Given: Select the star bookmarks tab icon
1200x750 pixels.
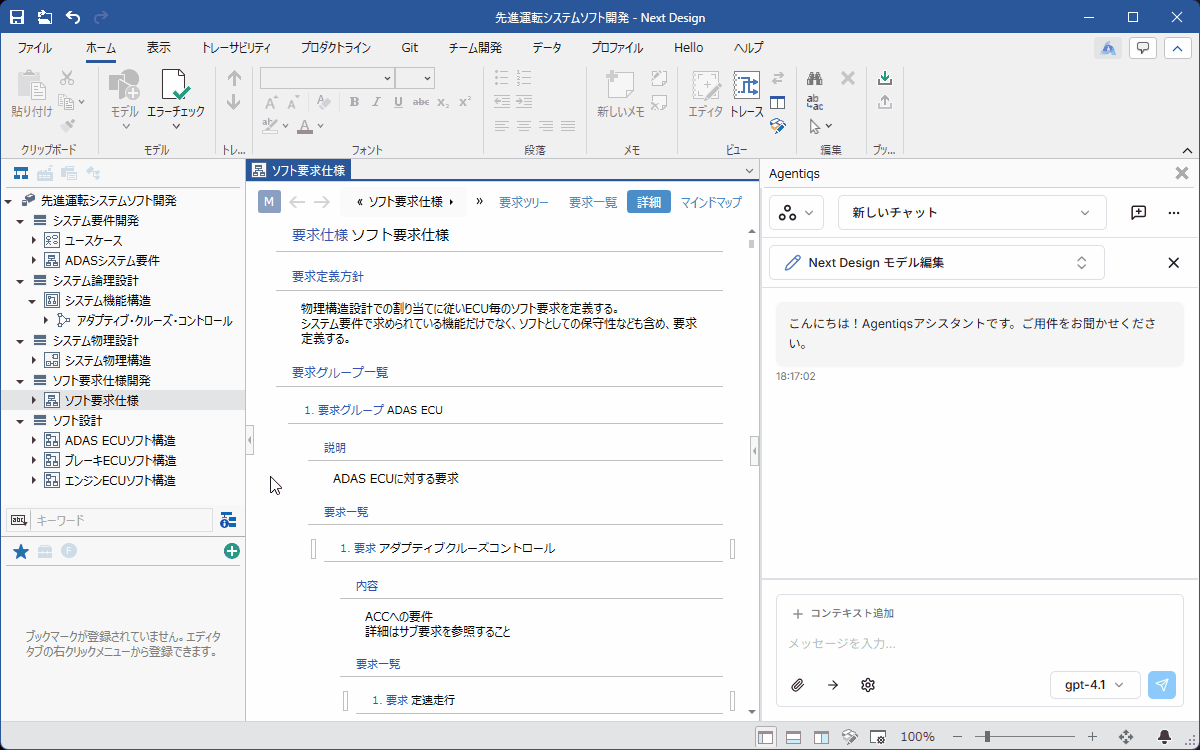Looking at the screenshot, I should (x=20, y=551).
